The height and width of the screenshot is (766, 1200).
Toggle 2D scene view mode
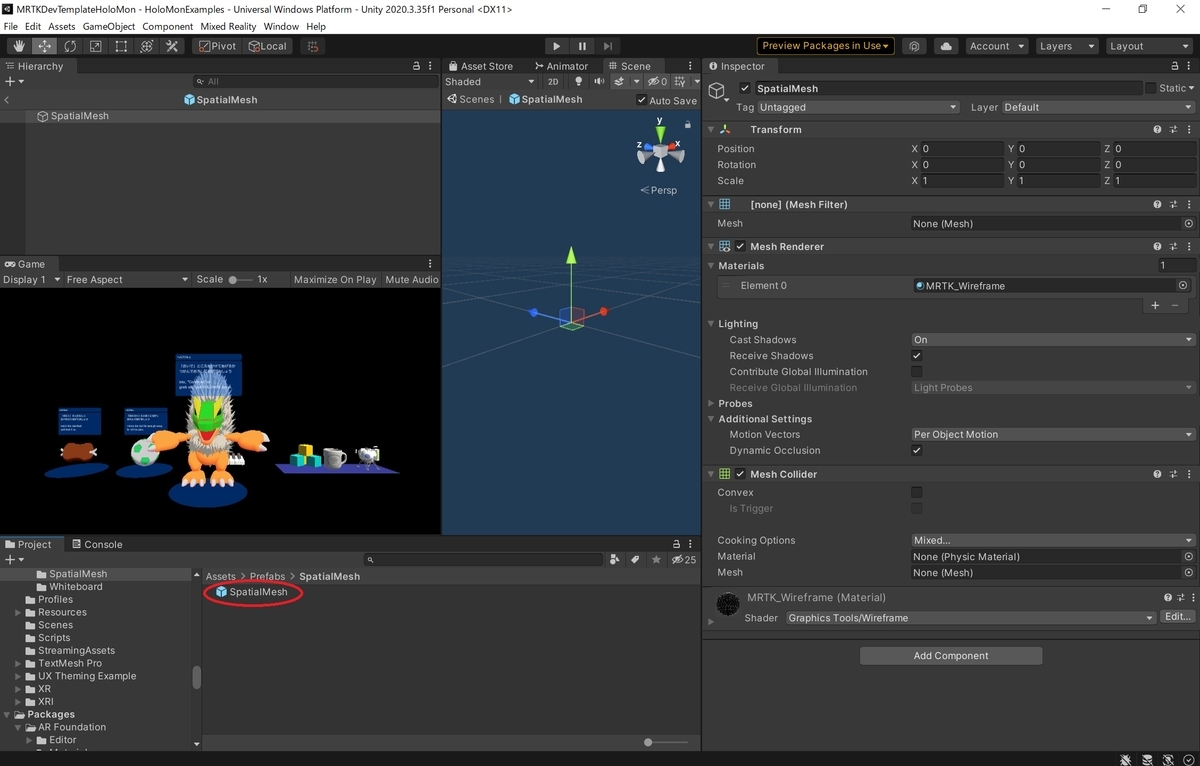coord(553,82)
